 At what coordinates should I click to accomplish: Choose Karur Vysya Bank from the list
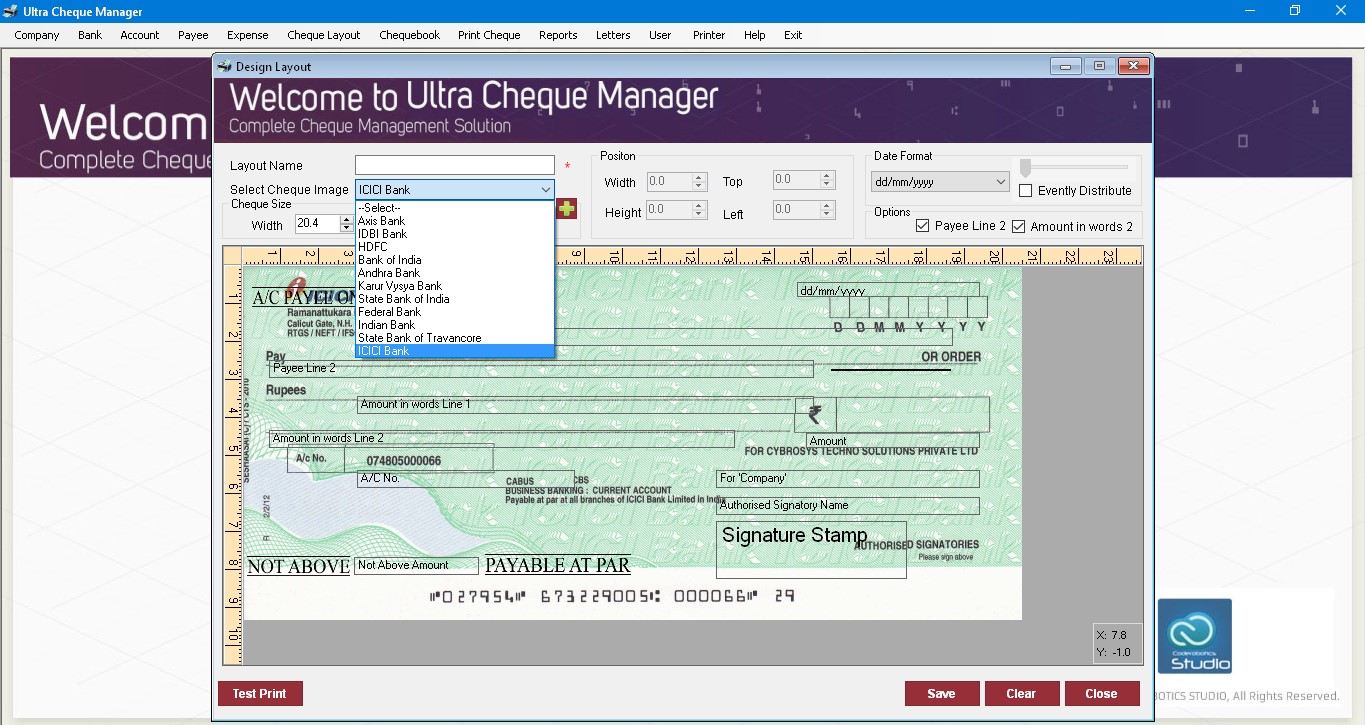(x=455, y=286)
